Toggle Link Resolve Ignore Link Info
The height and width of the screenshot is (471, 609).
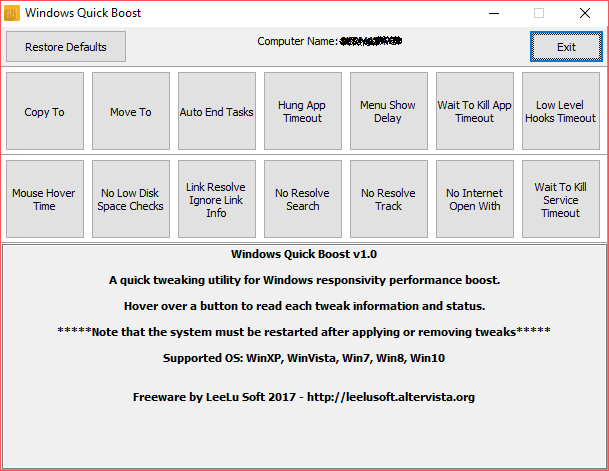pos(216,199)
